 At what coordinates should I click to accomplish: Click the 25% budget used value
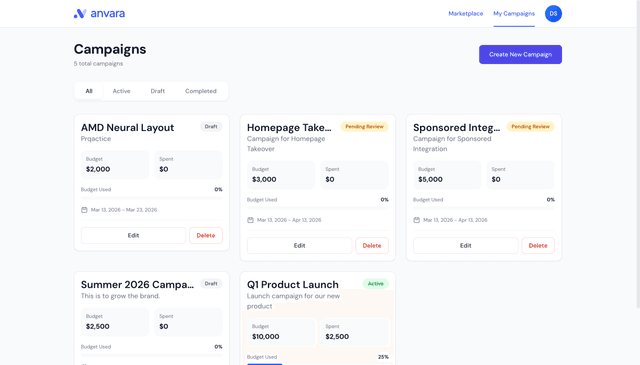pyautogui.click(x=383, y=357)
